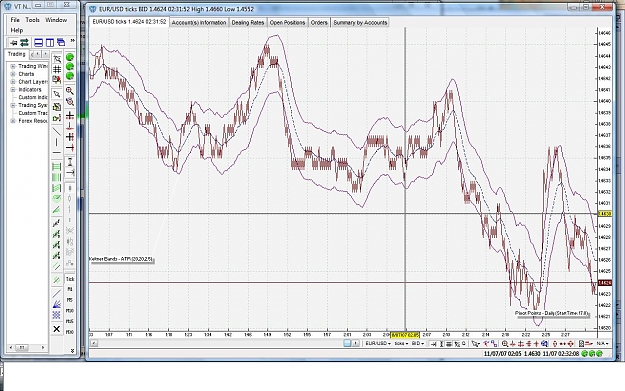Click yellow 1.4630 price label
625x391 pixels.
605,214
